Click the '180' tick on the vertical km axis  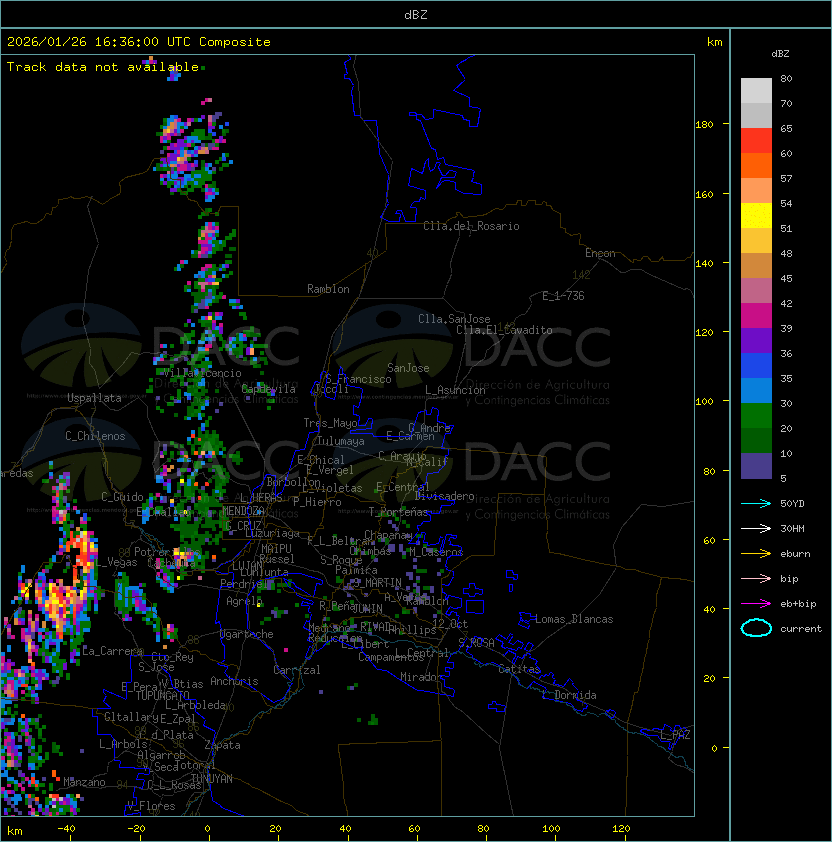tap(704, 125)
